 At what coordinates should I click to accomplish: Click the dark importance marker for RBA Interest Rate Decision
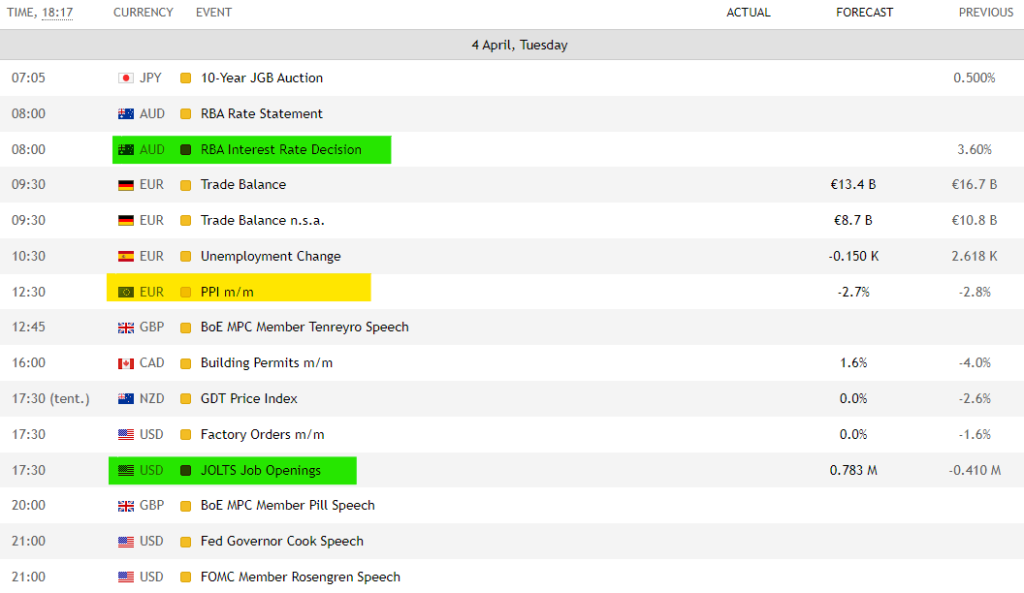pos(185,150)
